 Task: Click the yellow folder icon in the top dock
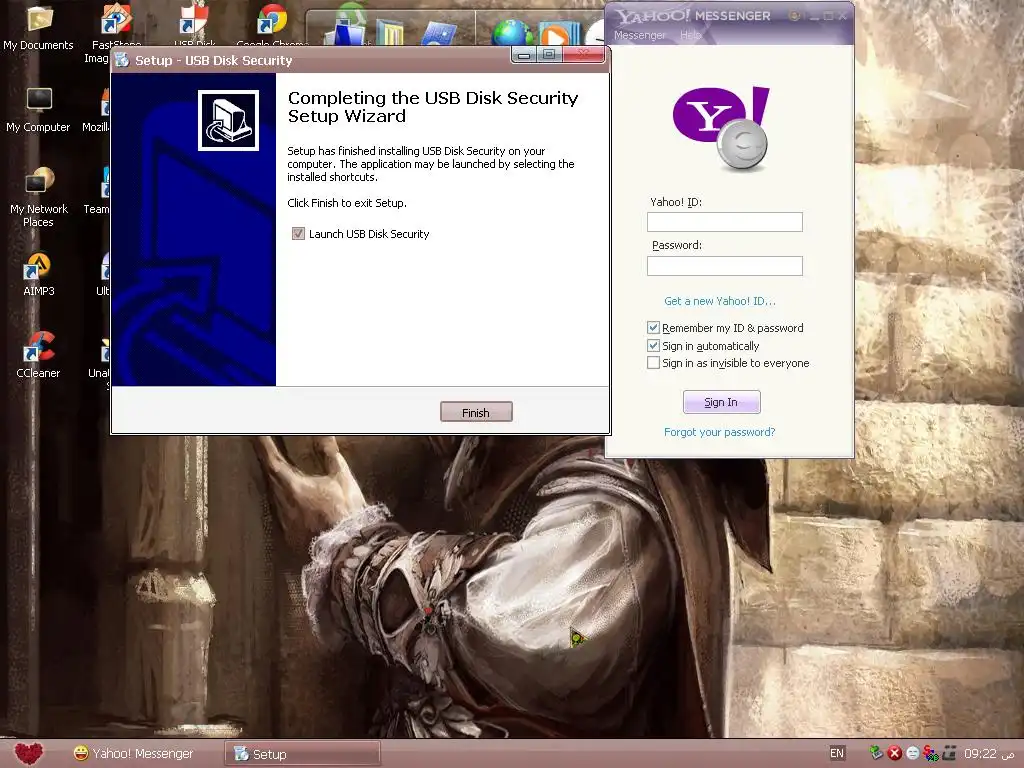390,33
